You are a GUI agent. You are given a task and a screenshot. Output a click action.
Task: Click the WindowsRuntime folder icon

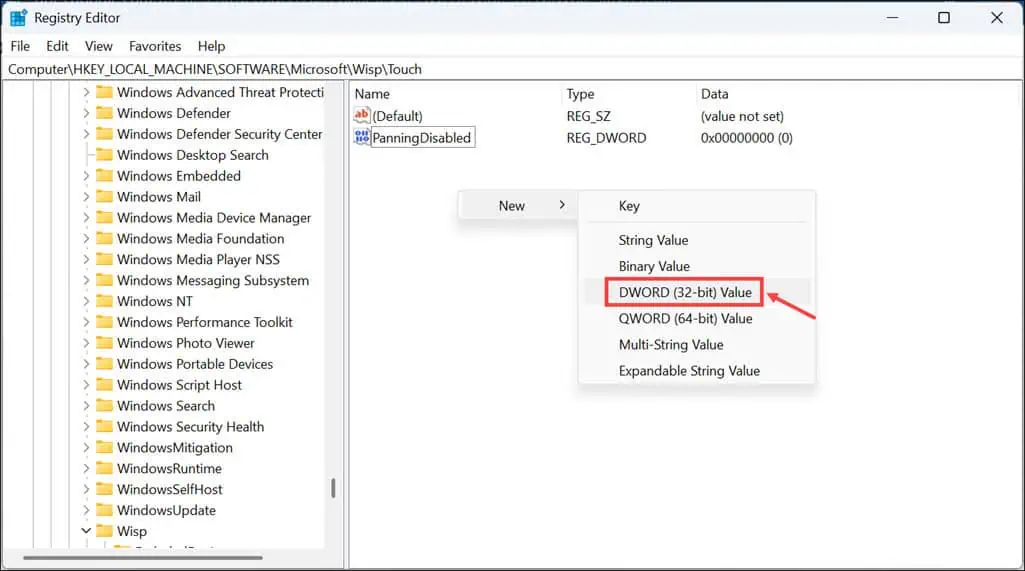tap(104, 469)
